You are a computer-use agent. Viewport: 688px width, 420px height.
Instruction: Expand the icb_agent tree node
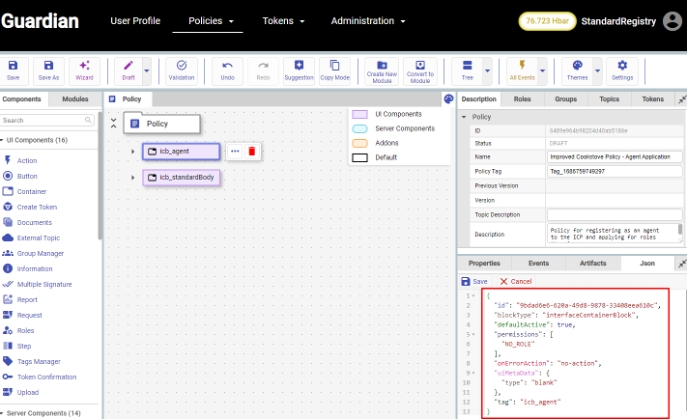(133, 152)
